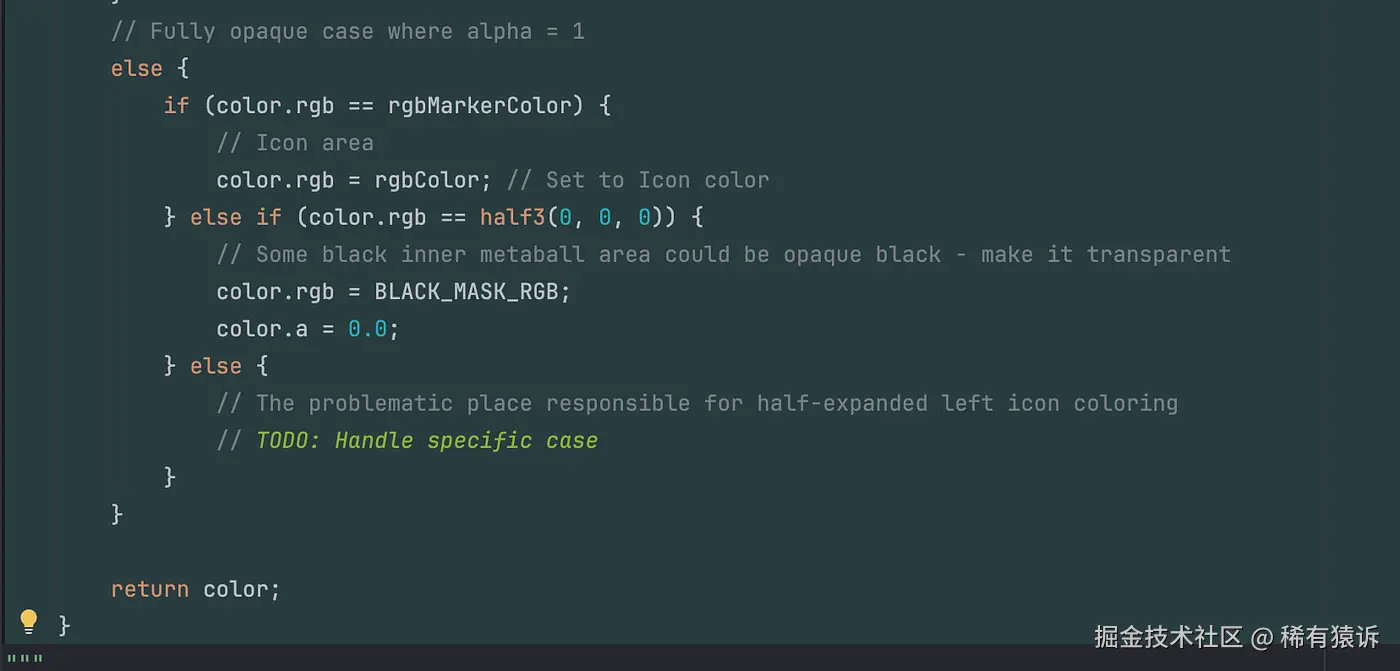The width and height of the screenshot is (1400, 671).
Task: Click the "Fully opaque case" comment line
Action: [x=347, y=32]
